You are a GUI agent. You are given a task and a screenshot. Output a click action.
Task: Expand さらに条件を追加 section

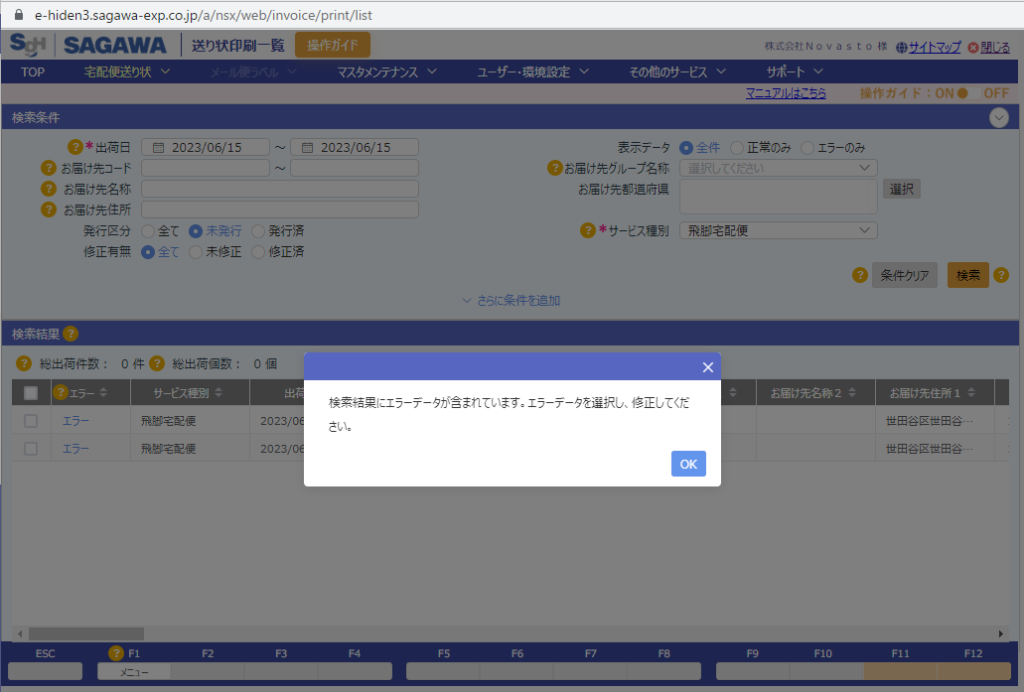[x=511, y=300]
